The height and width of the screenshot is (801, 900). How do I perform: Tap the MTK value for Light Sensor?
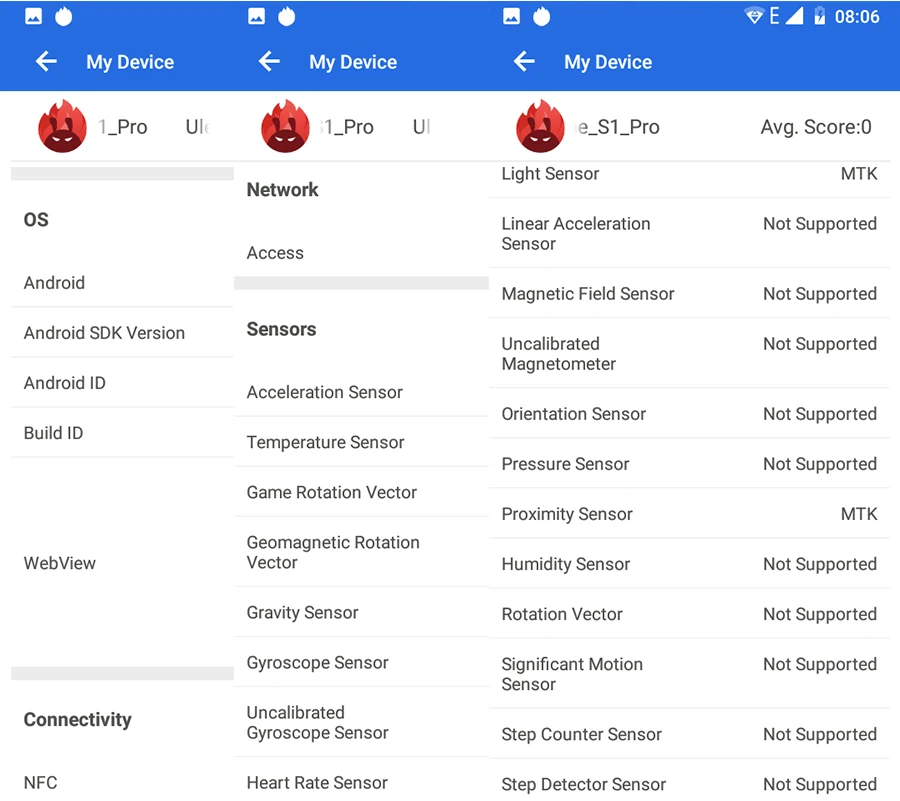(859, 173)
